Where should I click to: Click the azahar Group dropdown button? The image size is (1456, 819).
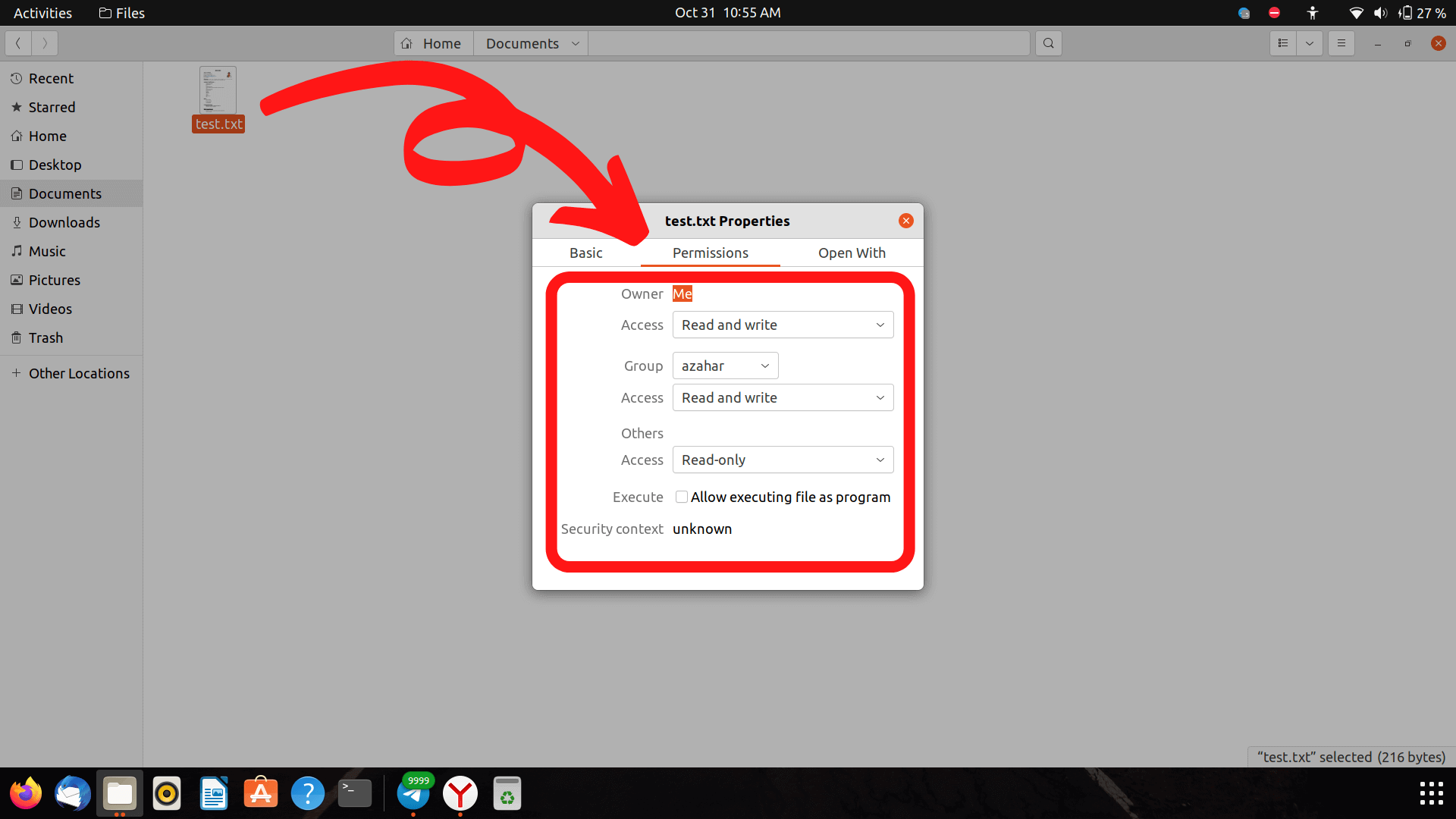[x=725, y=365]
